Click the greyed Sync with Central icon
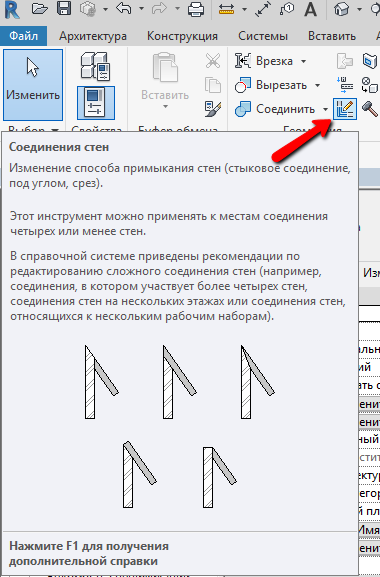The height and width of the screenshot is (577, 380). (88, 9)
